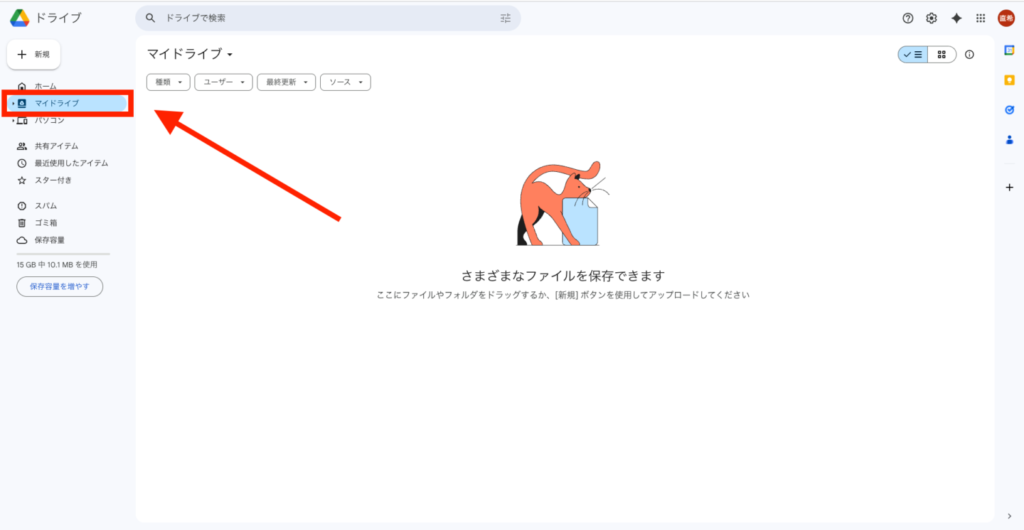
Task: Open Google Calendar in the side panel
Action: 1009,50
